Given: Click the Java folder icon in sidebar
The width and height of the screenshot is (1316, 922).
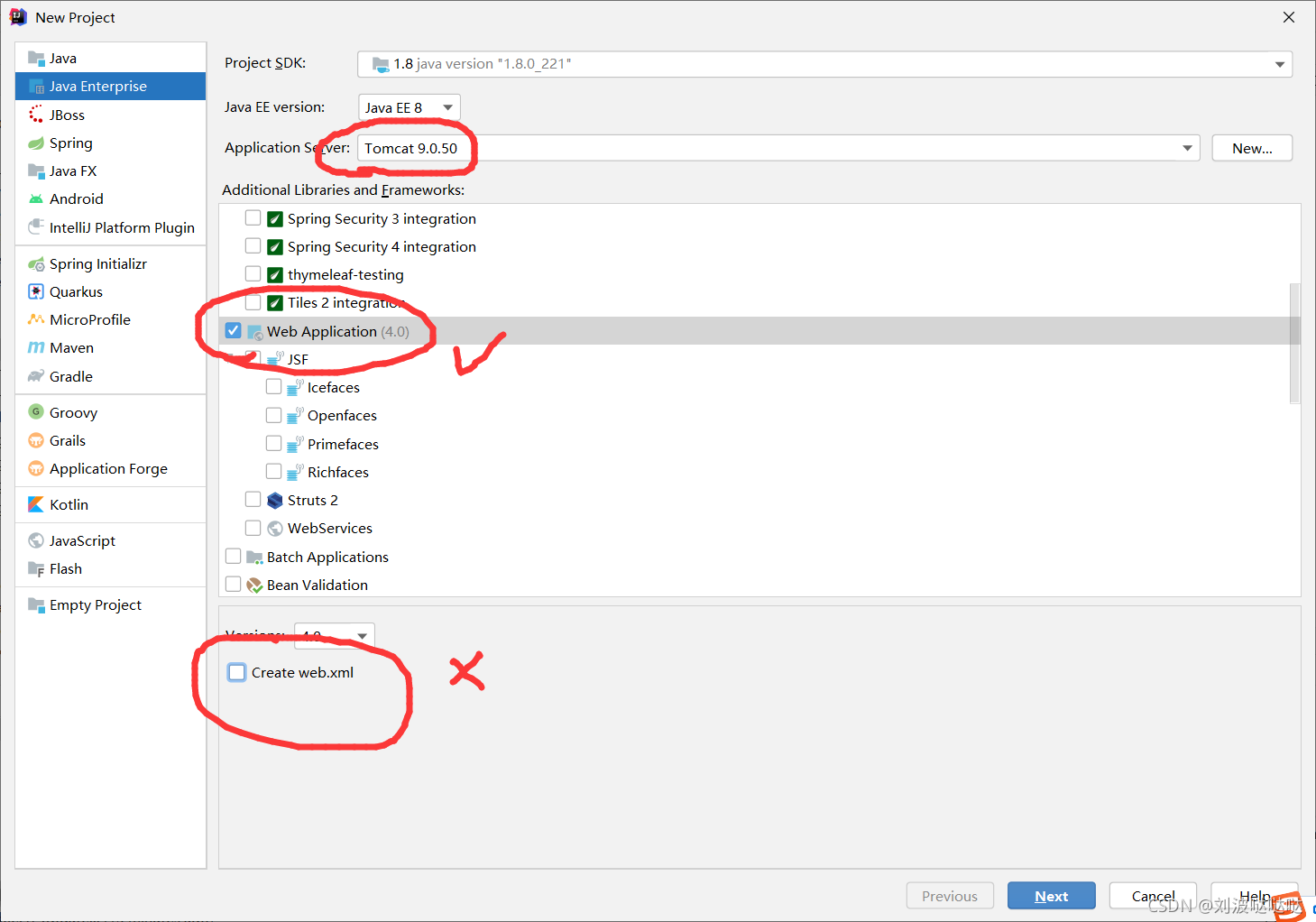Looking at the screenshot, I should pos(36,59).
